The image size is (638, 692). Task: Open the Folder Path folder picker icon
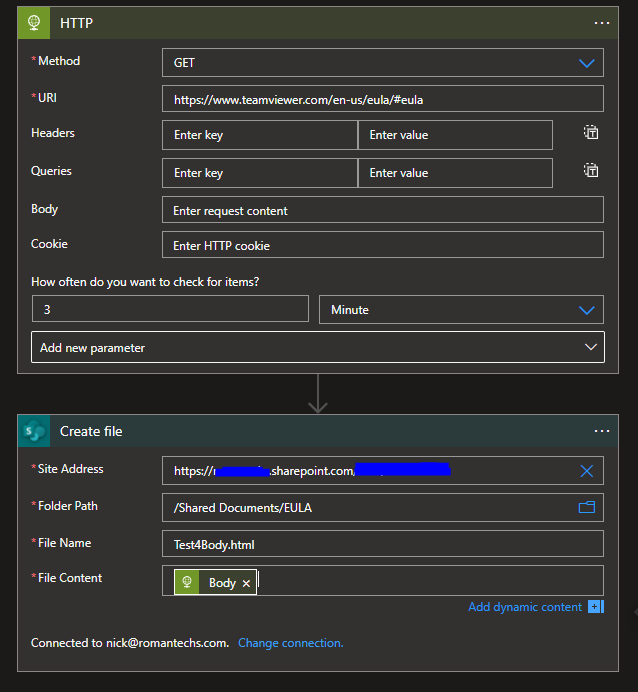click(586, 508)
